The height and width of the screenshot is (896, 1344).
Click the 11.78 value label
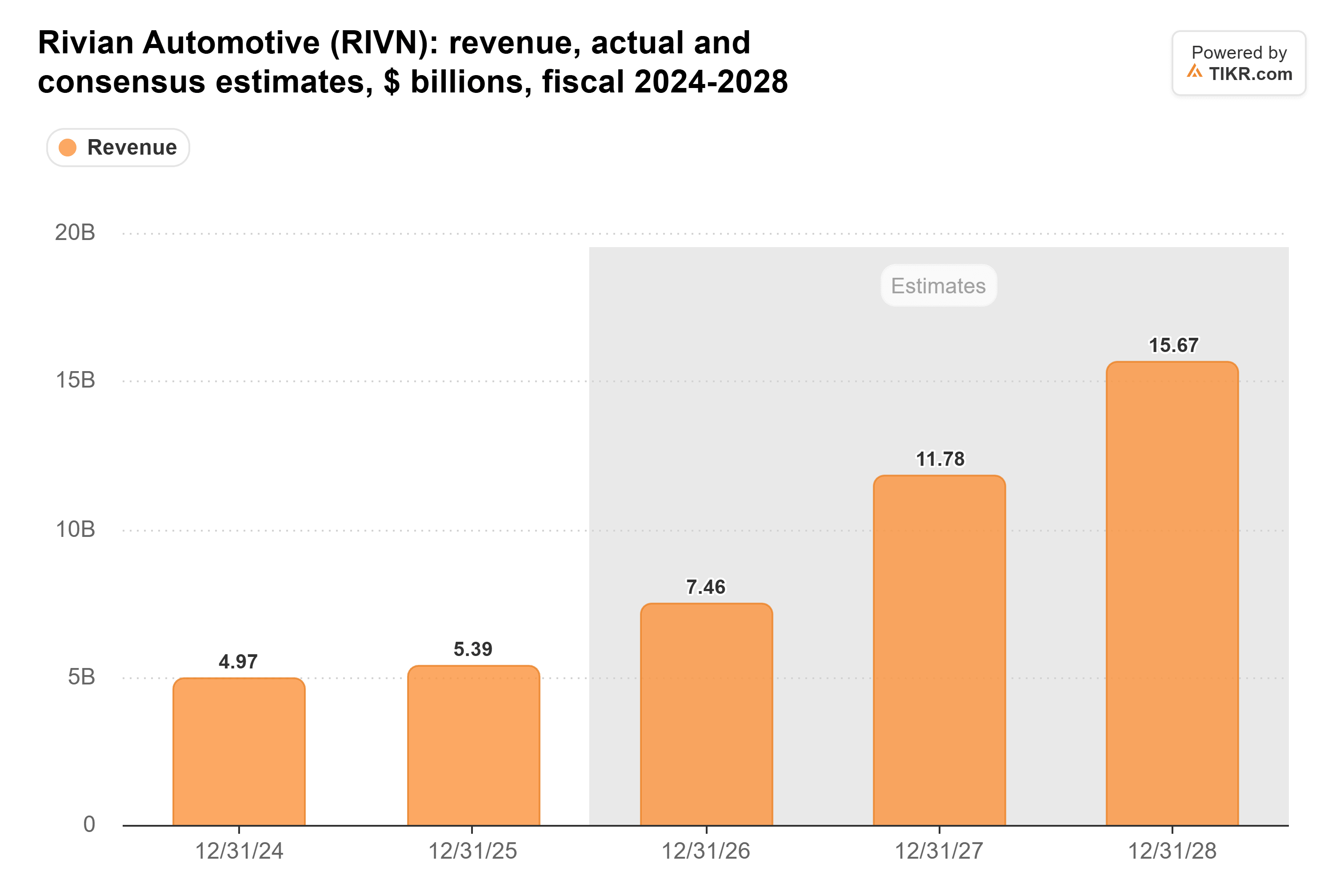940,459
